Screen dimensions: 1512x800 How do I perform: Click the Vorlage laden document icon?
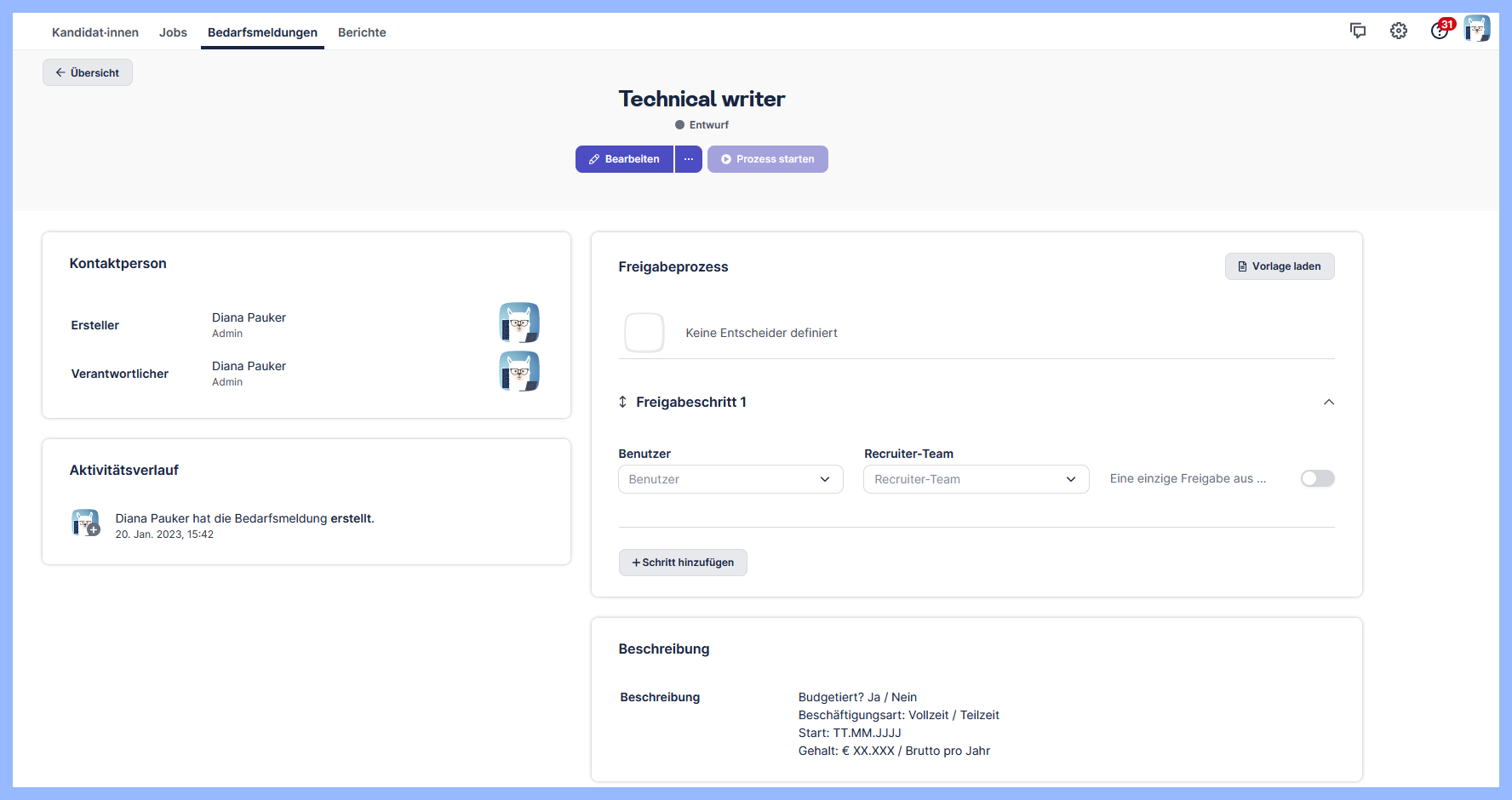click(1242, 266)
